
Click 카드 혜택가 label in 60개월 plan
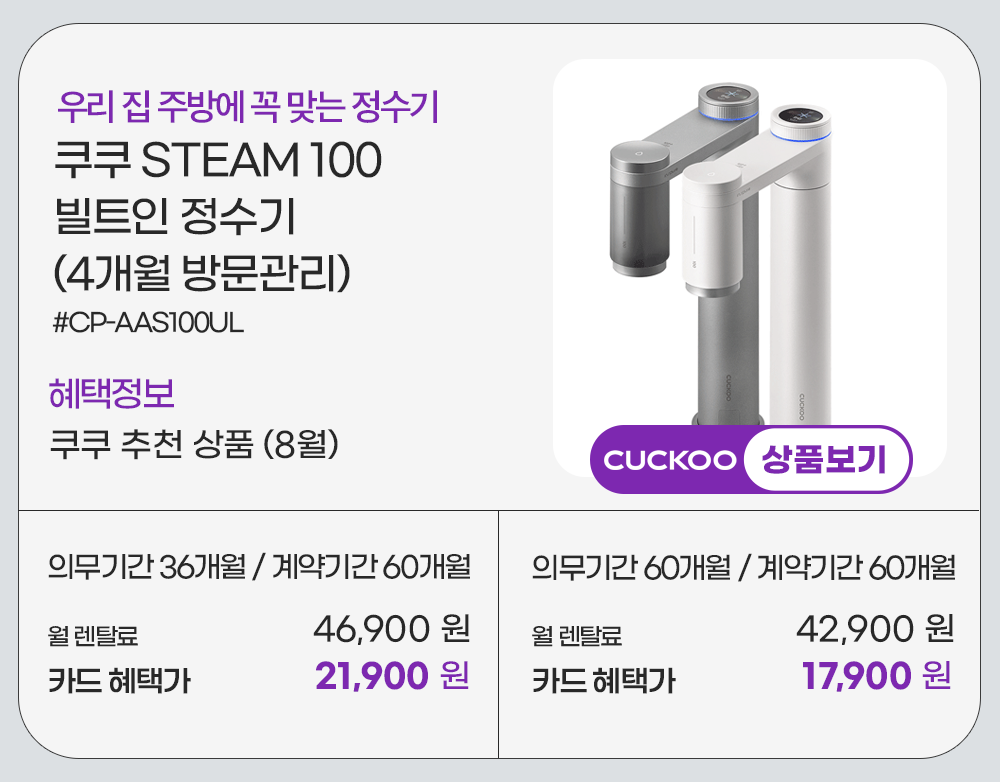603,681
